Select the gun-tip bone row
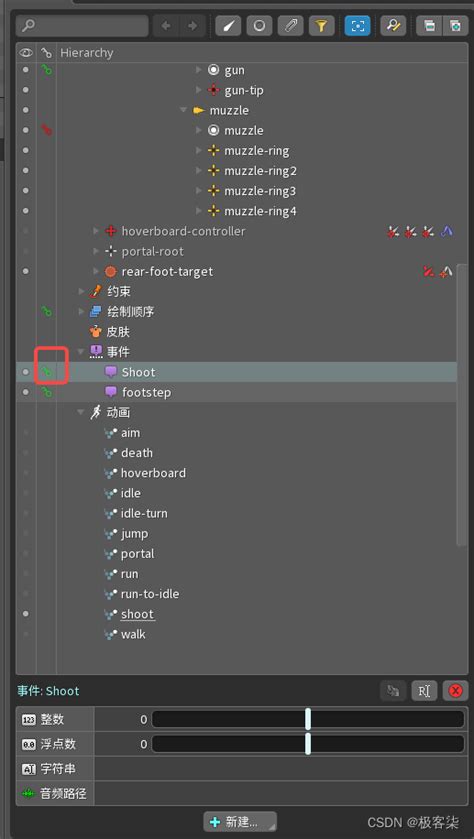The width and height of the screenshot is (474, 839). coord(243,90)
